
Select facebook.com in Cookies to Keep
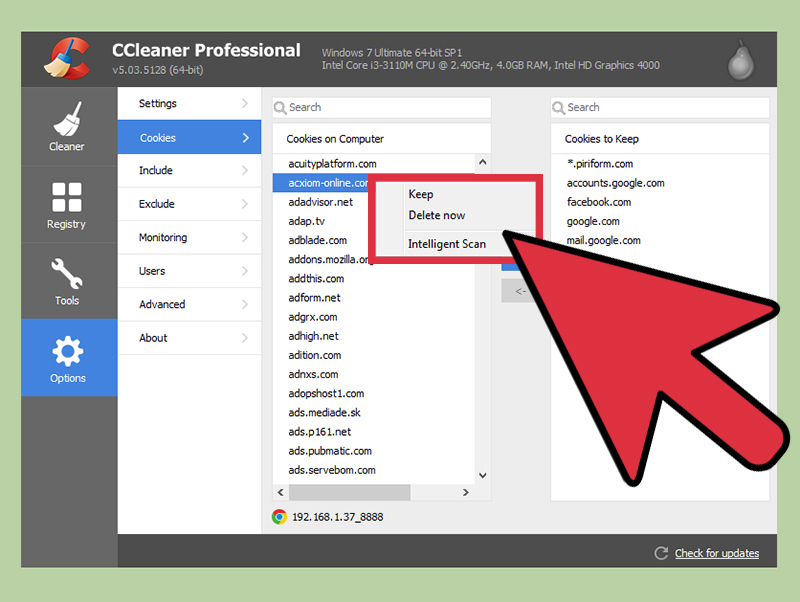coord(598,202)
